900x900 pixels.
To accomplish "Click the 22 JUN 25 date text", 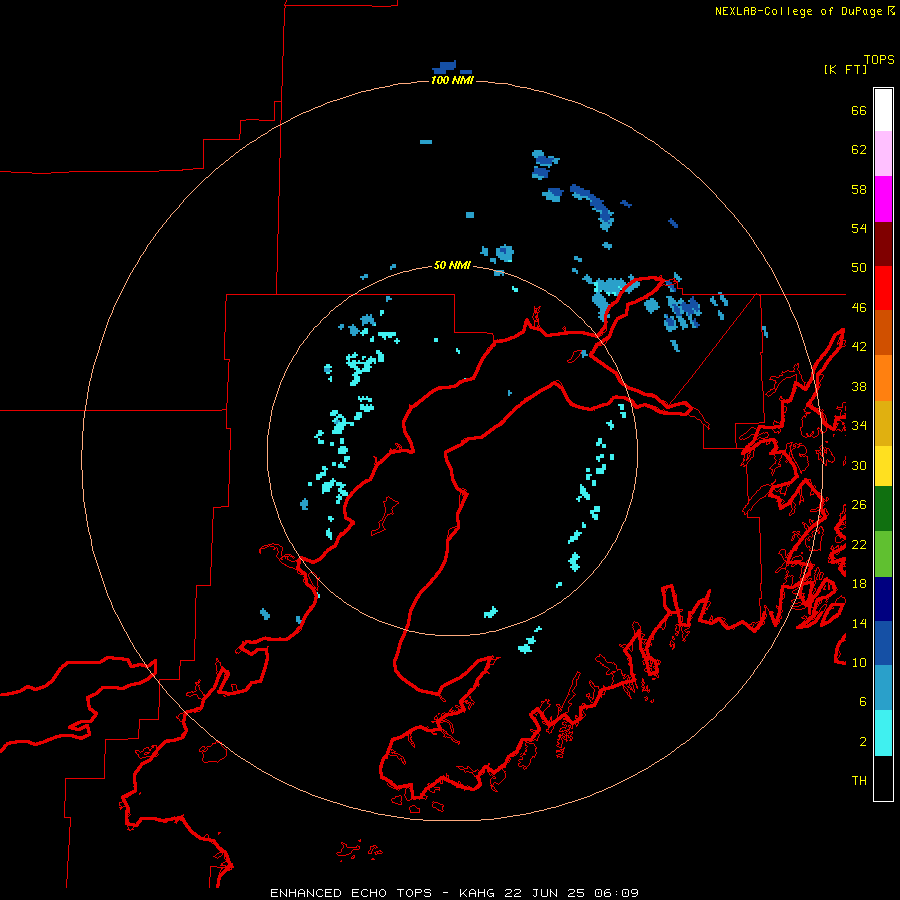I will [545, 893].
